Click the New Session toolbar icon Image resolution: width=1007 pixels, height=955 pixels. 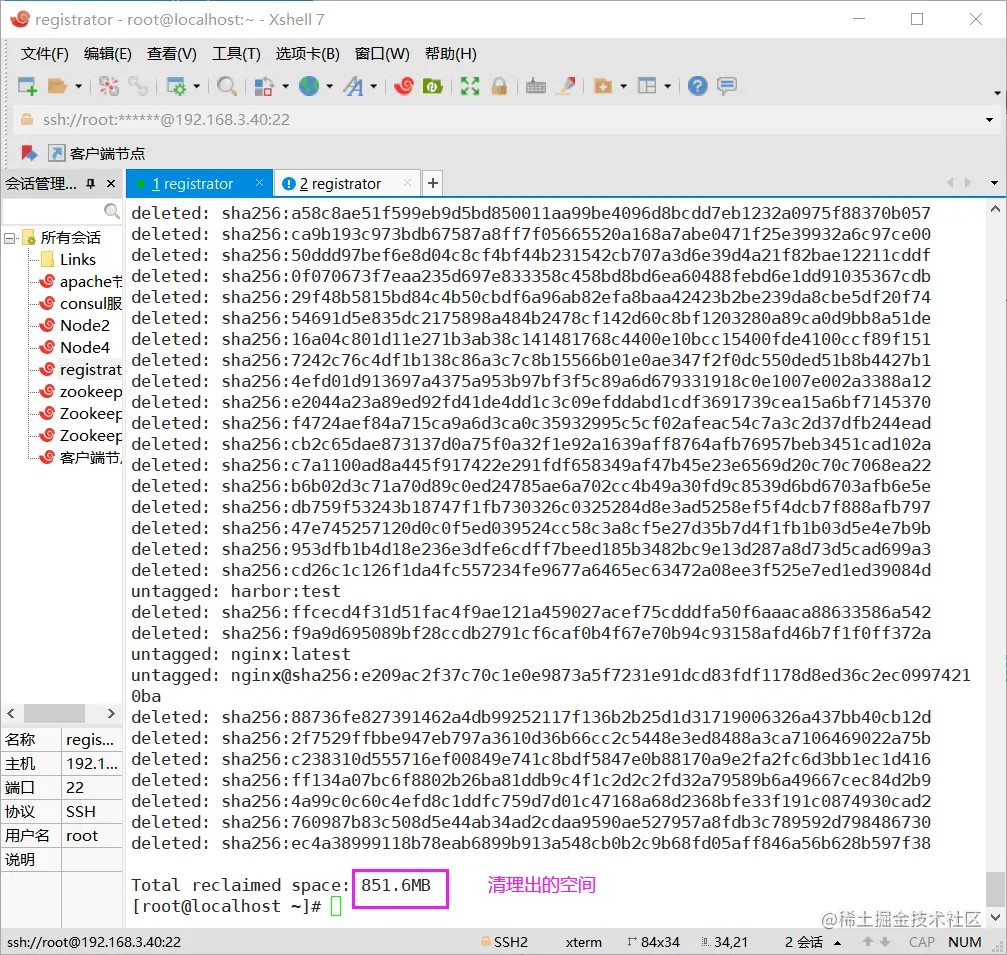click(x=27, y=86)
